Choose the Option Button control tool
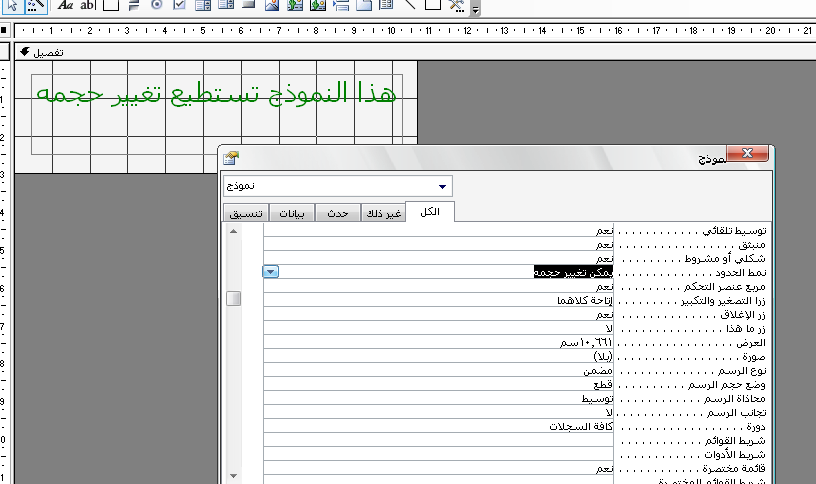Viewport: 816px width, 484px height. coord(156,6)
